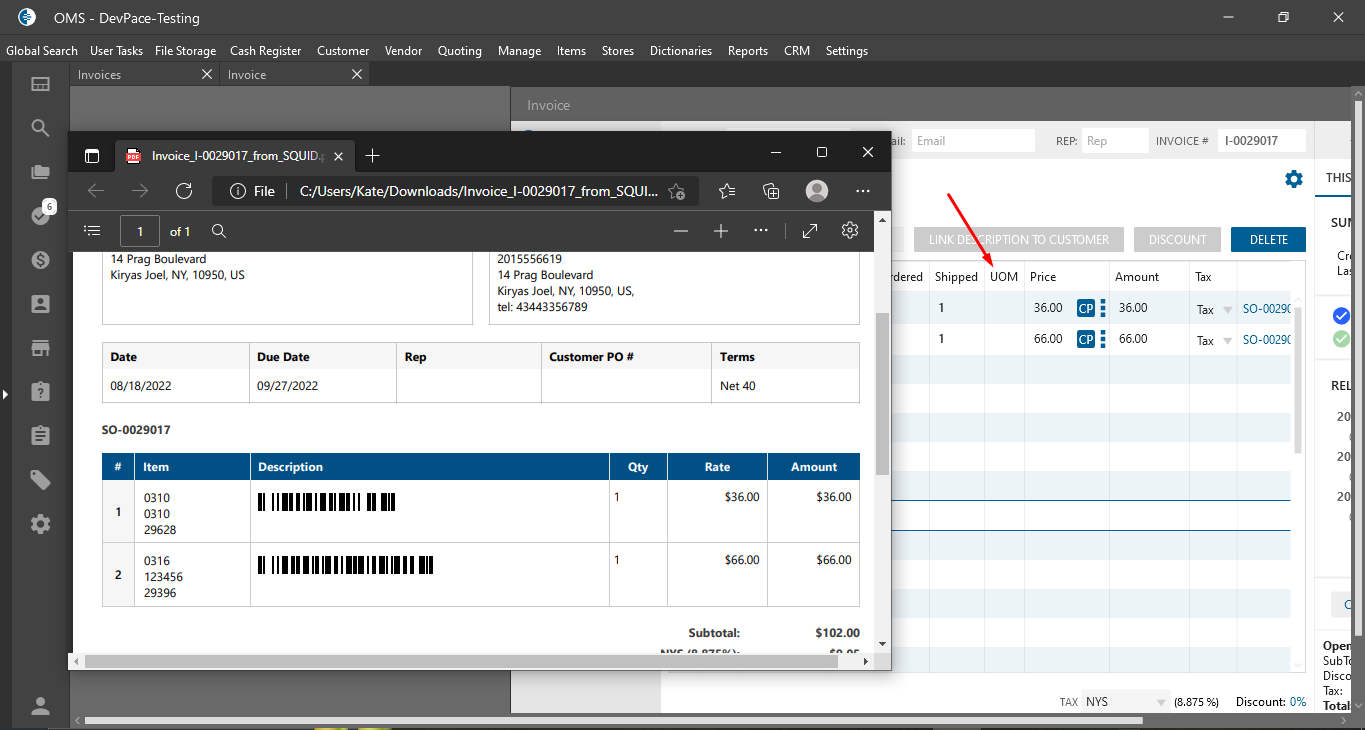Expand Tax dropdown on second invoice row
Image resolution: width=1365 pixels, height=730 pixels.
1227,341
